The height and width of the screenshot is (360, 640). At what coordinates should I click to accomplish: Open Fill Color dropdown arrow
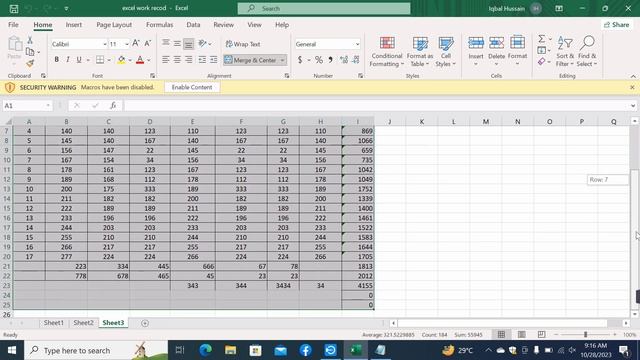[x=130, y=60]
